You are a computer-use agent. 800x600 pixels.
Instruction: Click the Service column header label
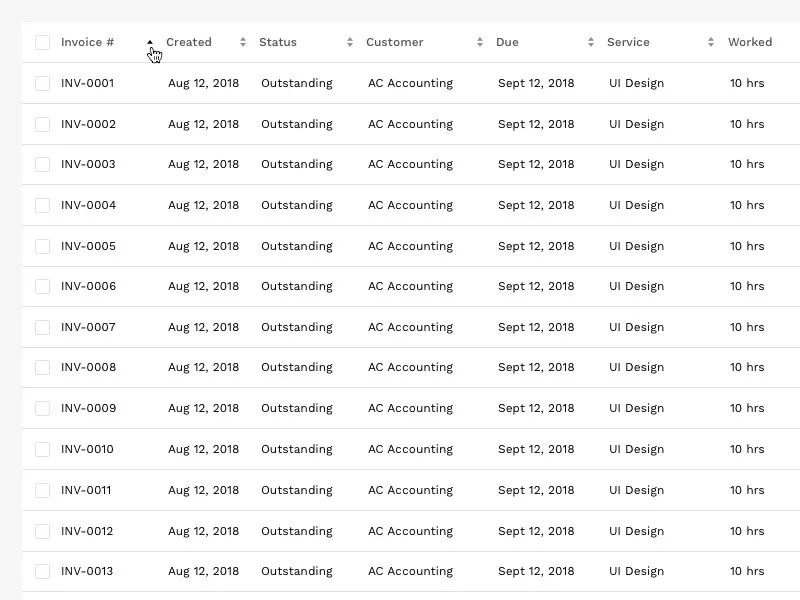pos(628,42)
